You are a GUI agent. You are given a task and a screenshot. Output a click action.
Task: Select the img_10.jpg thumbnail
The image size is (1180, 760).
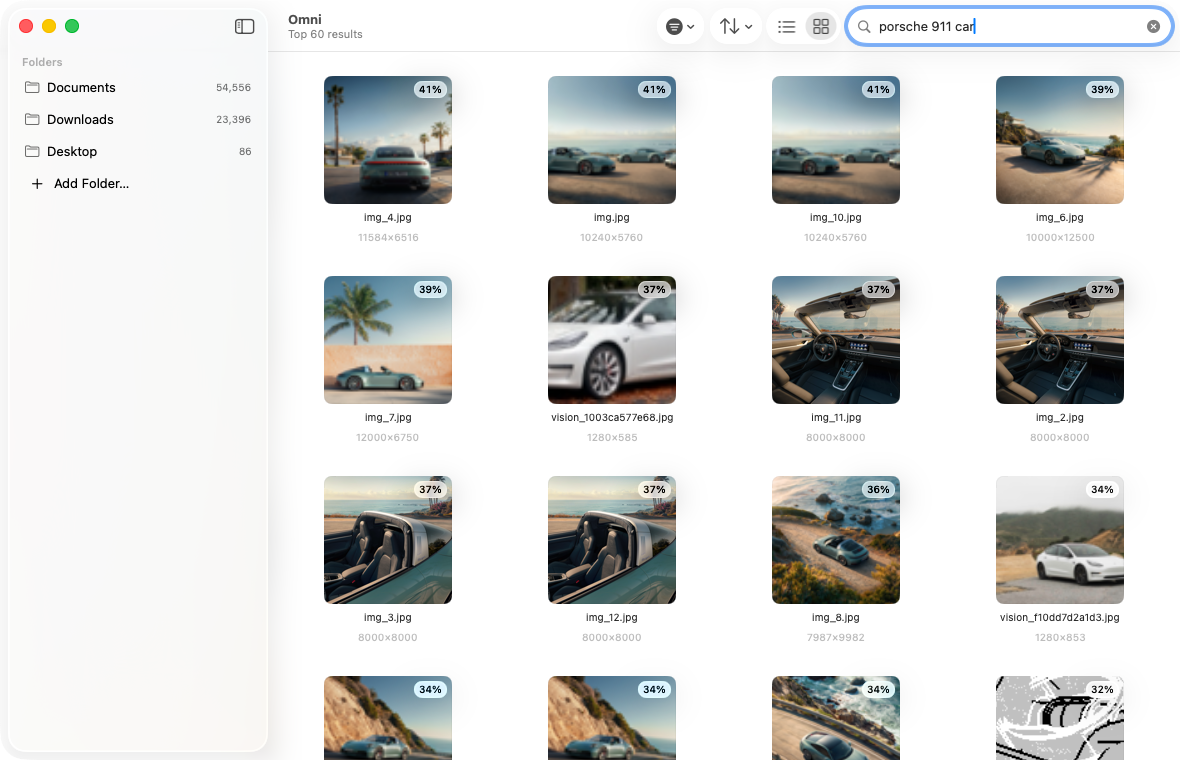point(835,140)
